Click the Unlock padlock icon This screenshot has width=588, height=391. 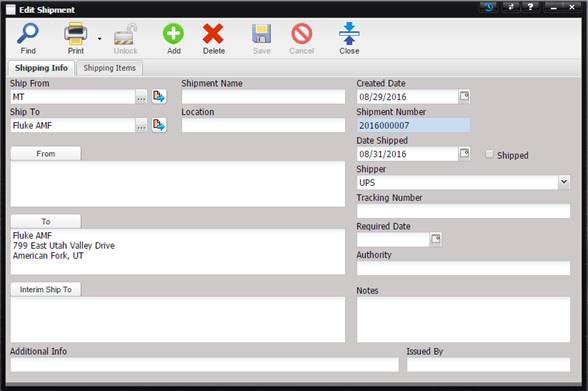point(126,34)
